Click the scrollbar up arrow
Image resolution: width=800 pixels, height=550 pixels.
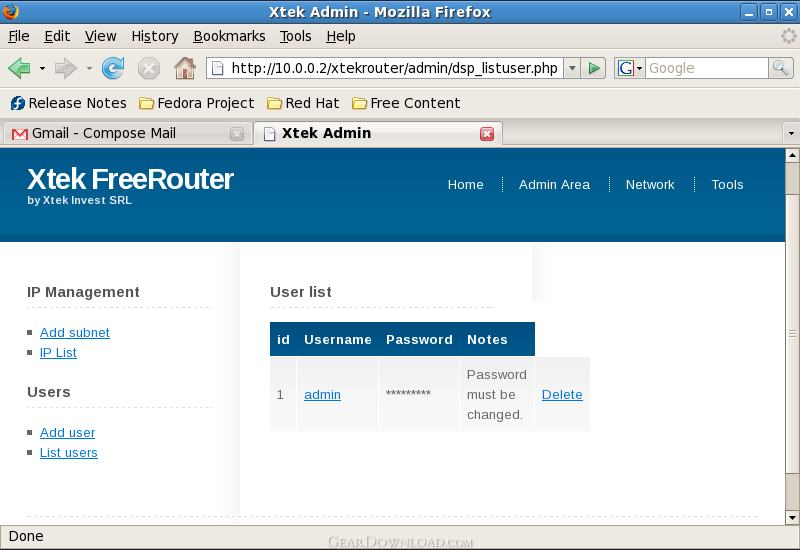[x=792, y=155]
